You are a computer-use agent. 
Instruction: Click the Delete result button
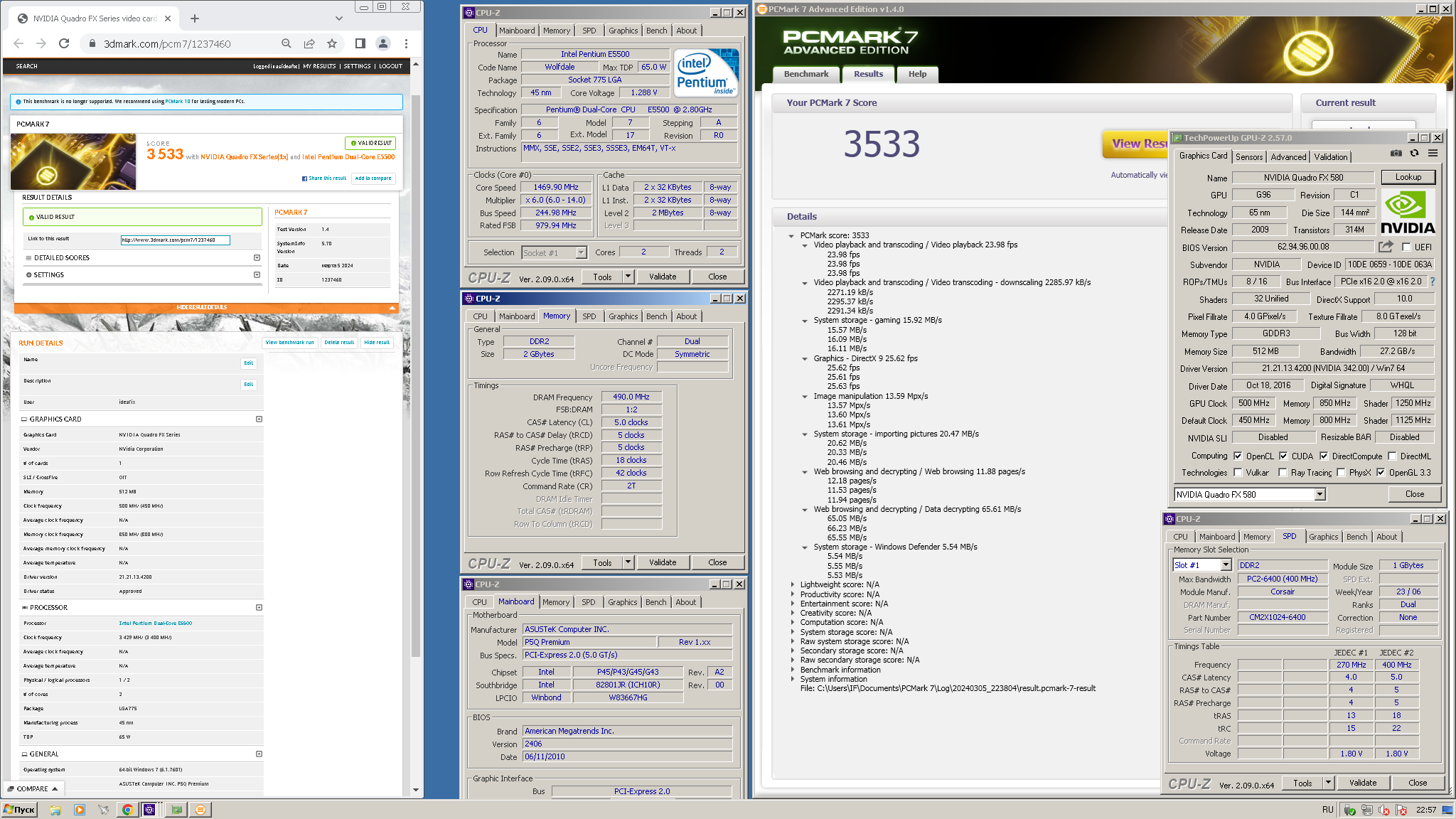point(338,343)
